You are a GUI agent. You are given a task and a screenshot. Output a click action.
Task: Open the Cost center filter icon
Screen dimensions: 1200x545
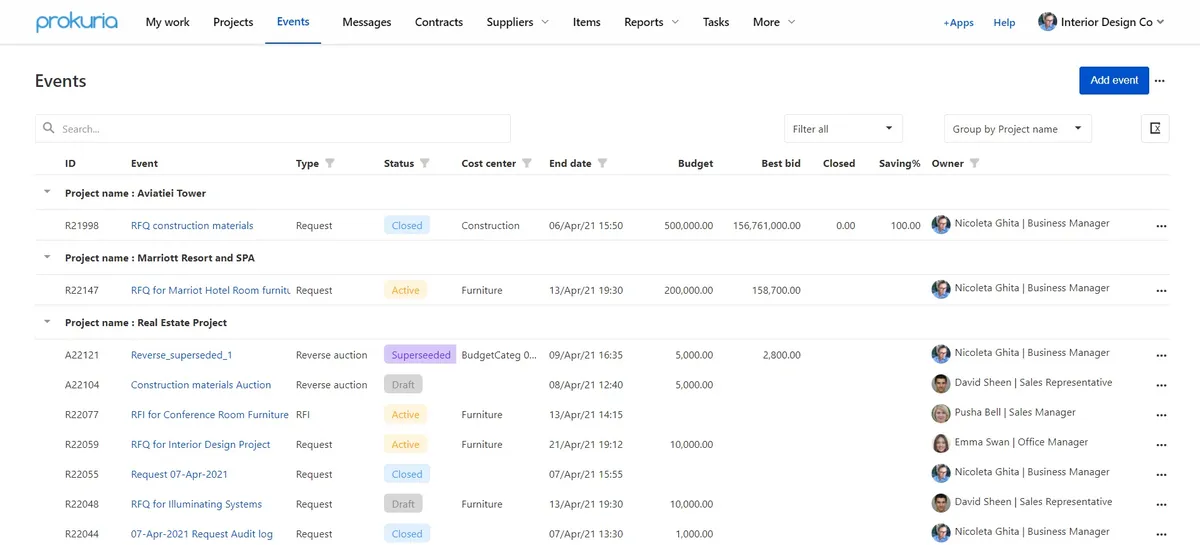(x=527, y=164)
